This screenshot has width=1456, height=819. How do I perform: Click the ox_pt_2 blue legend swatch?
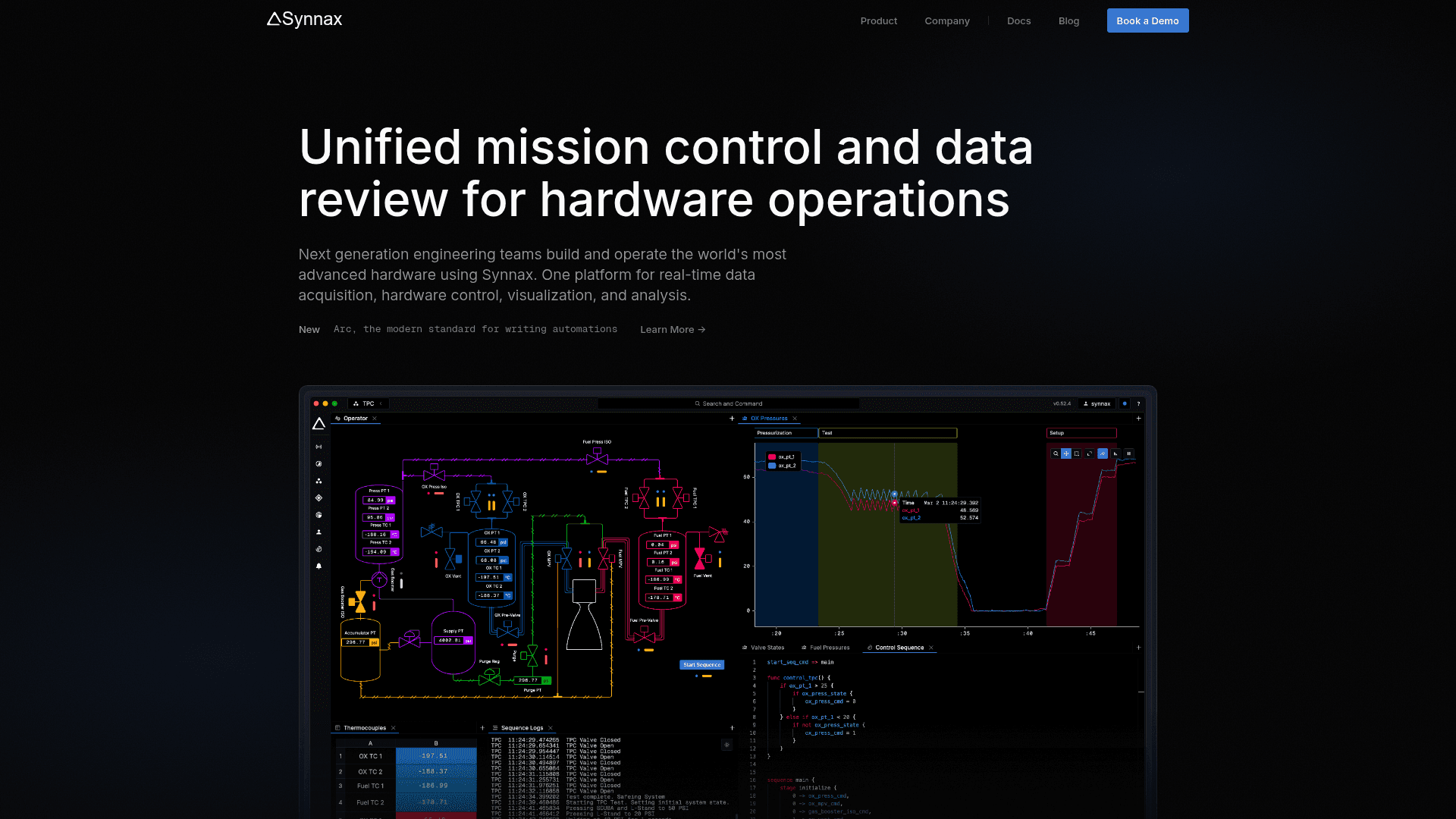click(x=772, y=466)
